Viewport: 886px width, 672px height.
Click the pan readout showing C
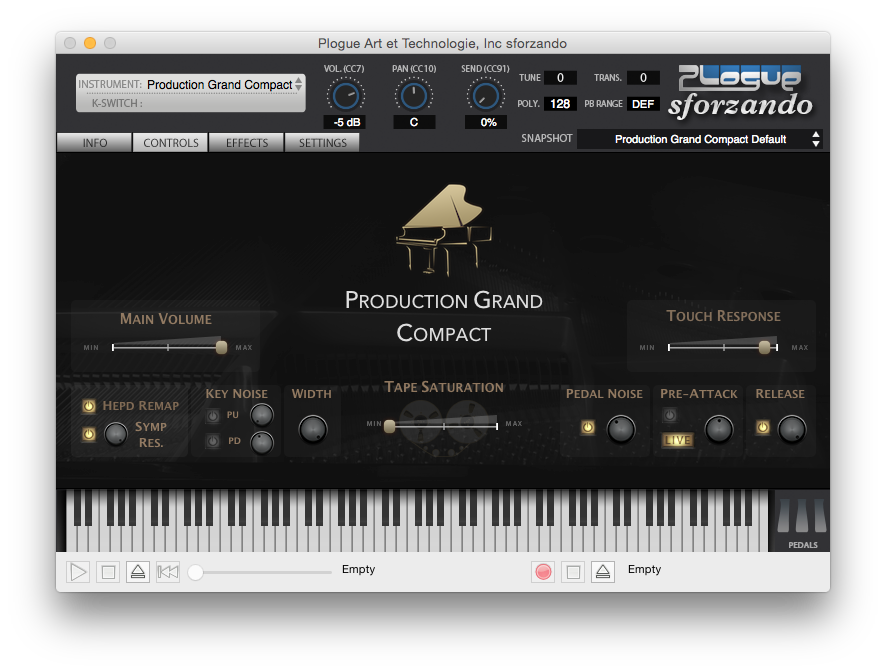414,122
